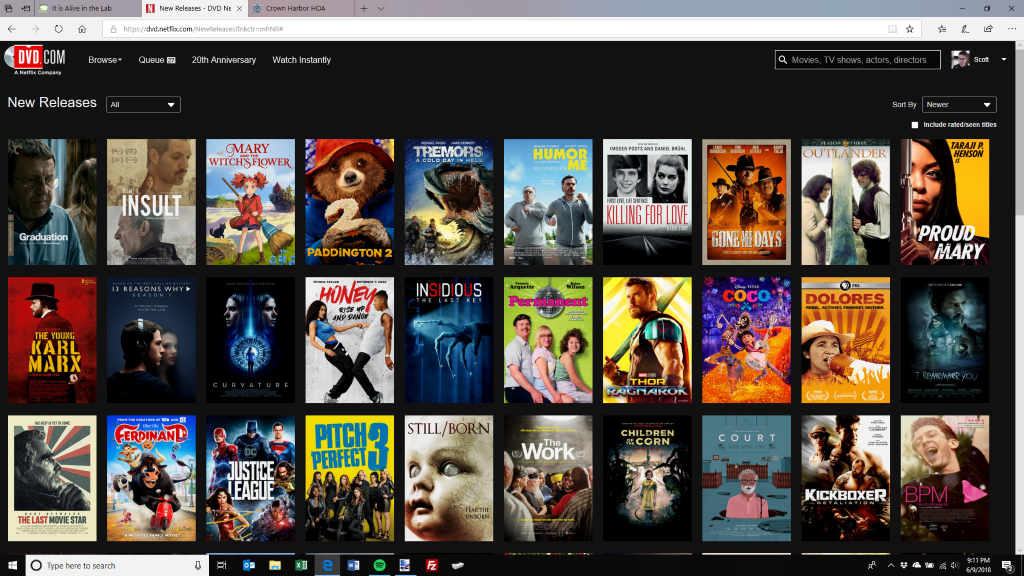Open the Action Center notifications

(x=1008, y=565)
